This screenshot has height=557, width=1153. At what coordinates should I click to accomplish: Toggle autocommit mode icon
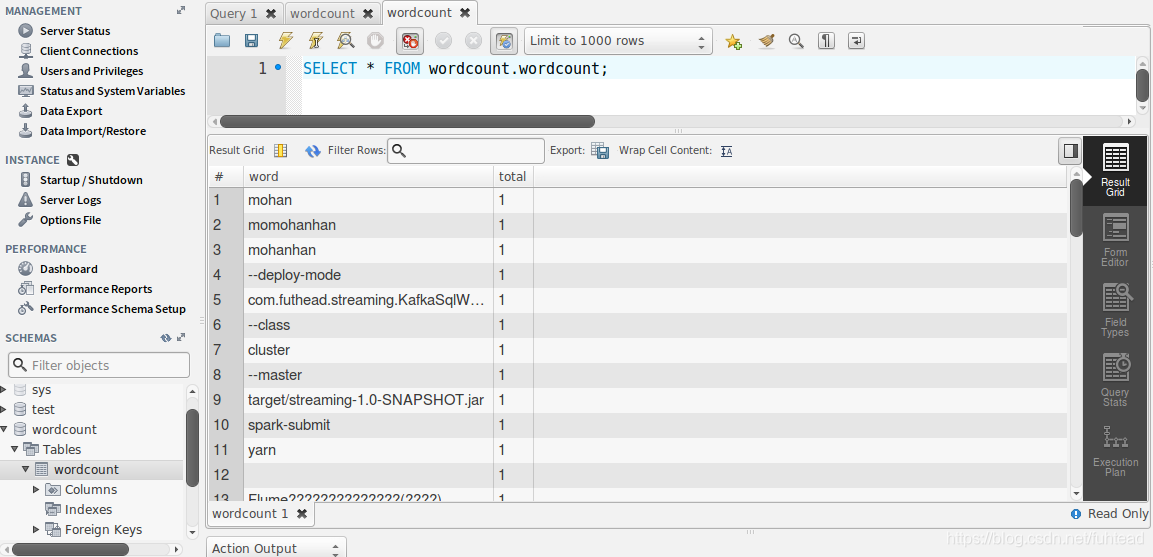pos(504,40)
